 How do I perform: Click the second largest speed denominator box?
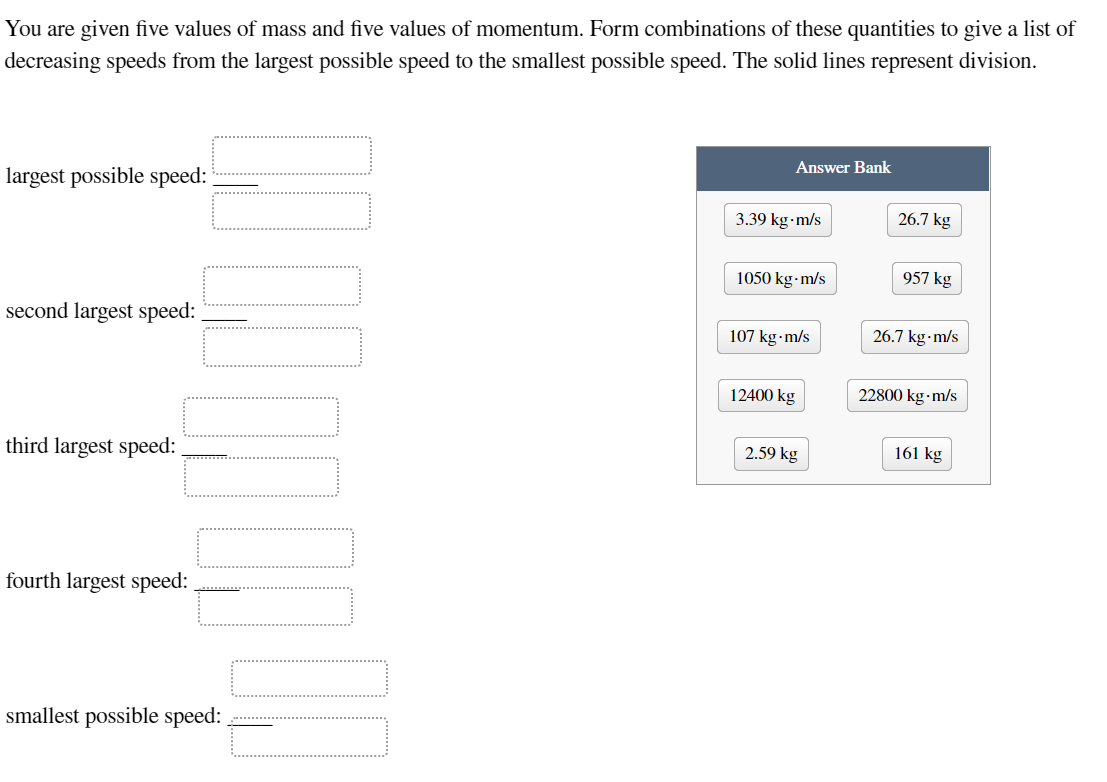[x=282, y=345]
